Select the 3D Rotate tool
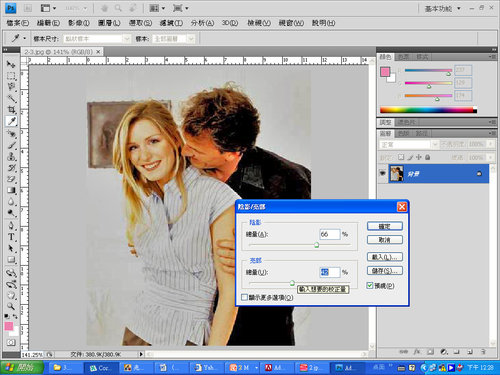500x375 pixels. click(11, 273)
